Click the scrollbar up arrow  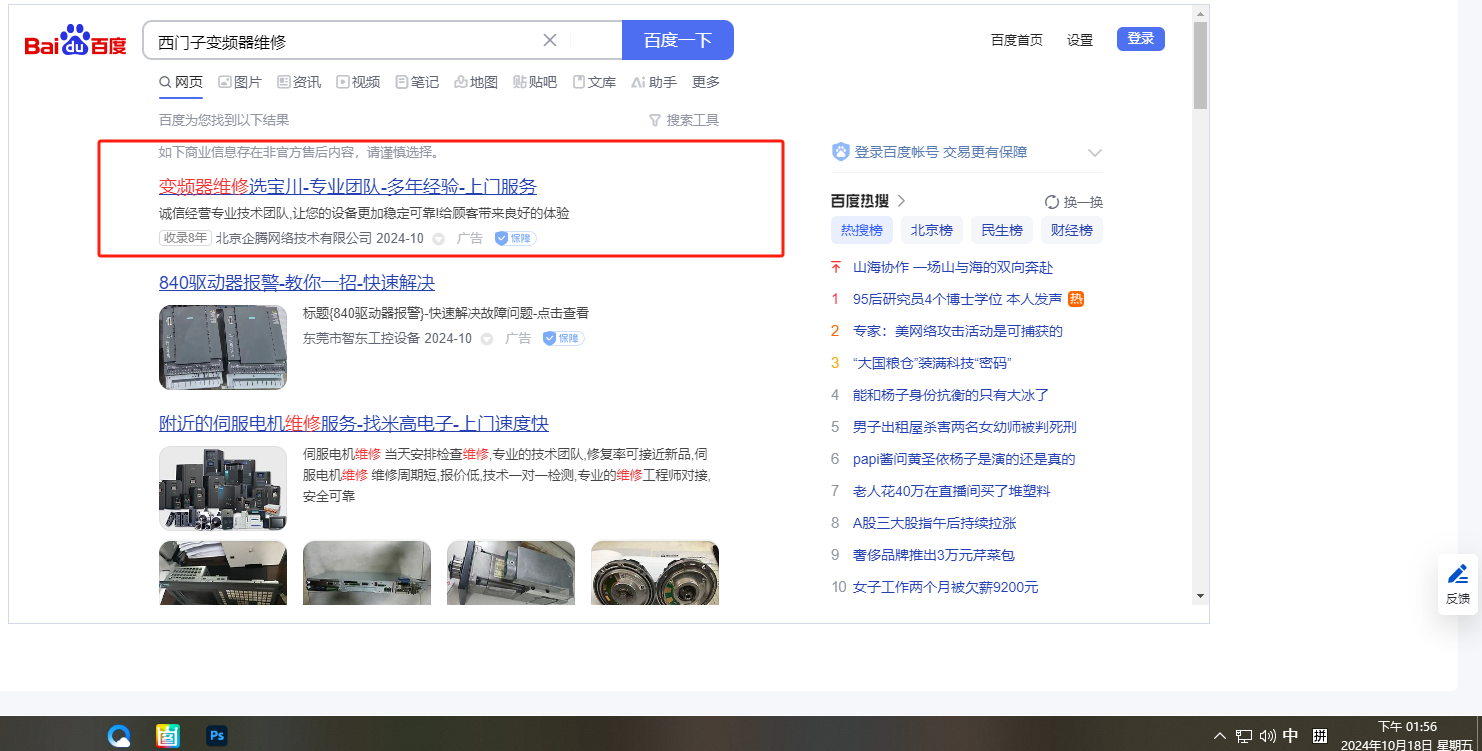1201,13
